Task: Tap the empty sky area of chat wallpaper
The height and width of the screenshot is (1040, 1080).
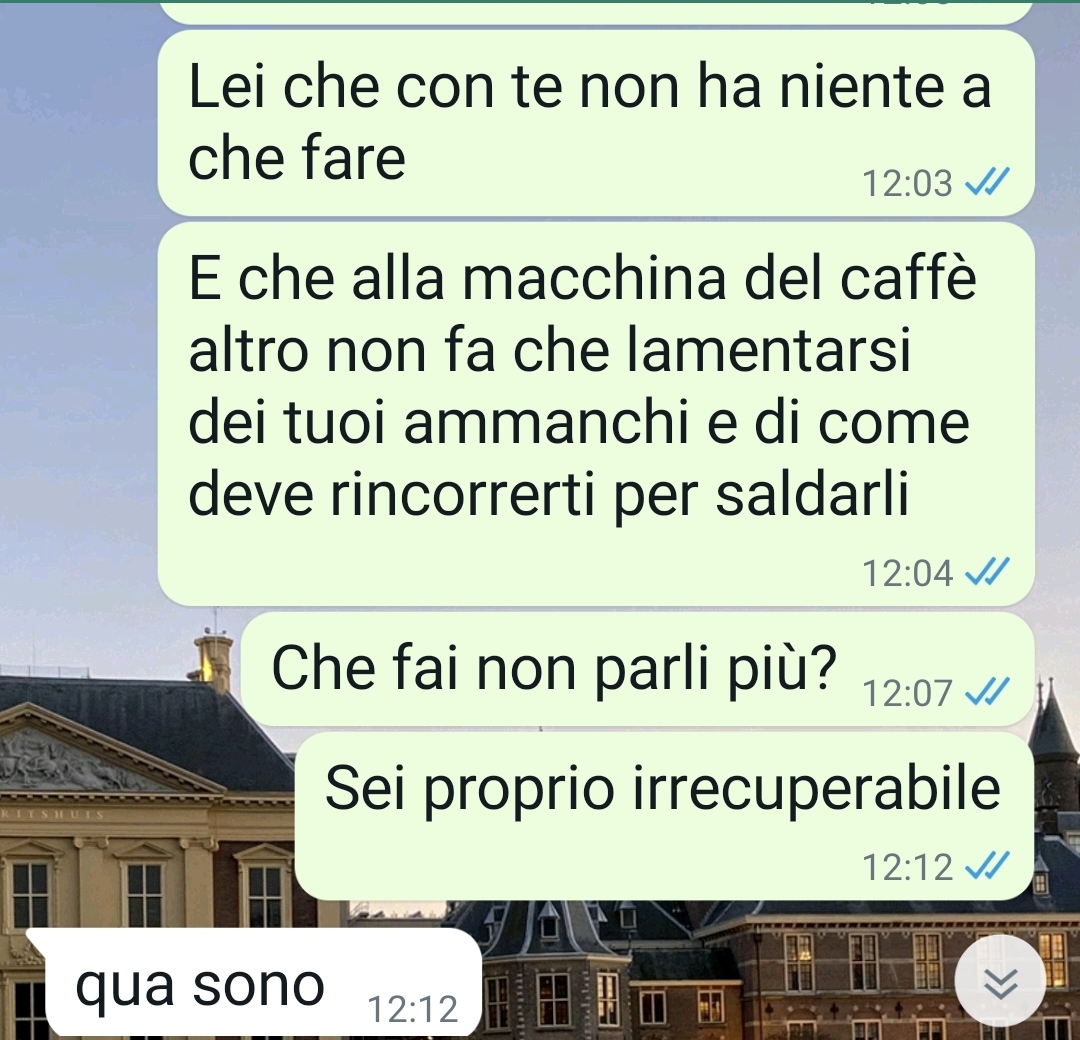Action: tap(76, 344)
